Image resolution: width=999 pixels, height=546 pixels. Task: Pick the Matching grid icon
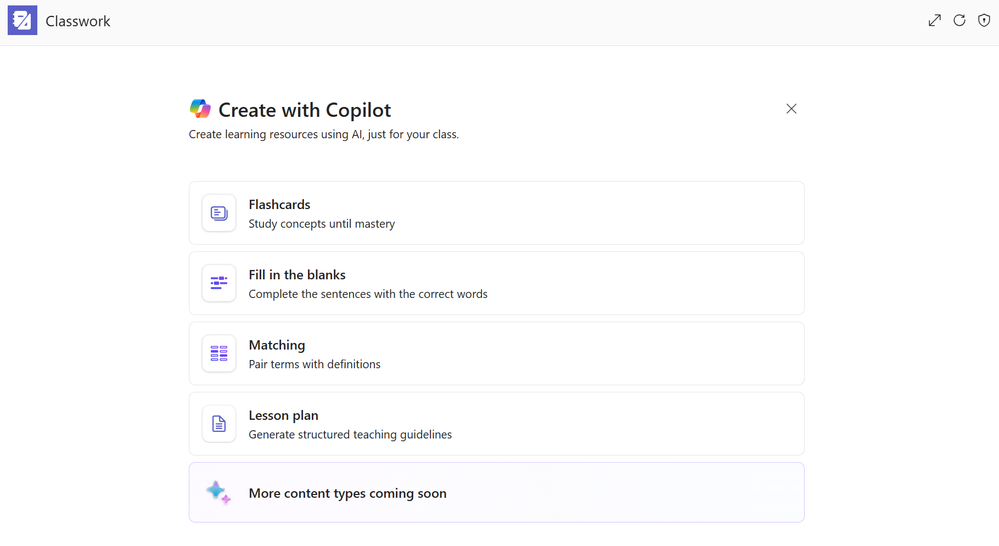tap(219, 353)
